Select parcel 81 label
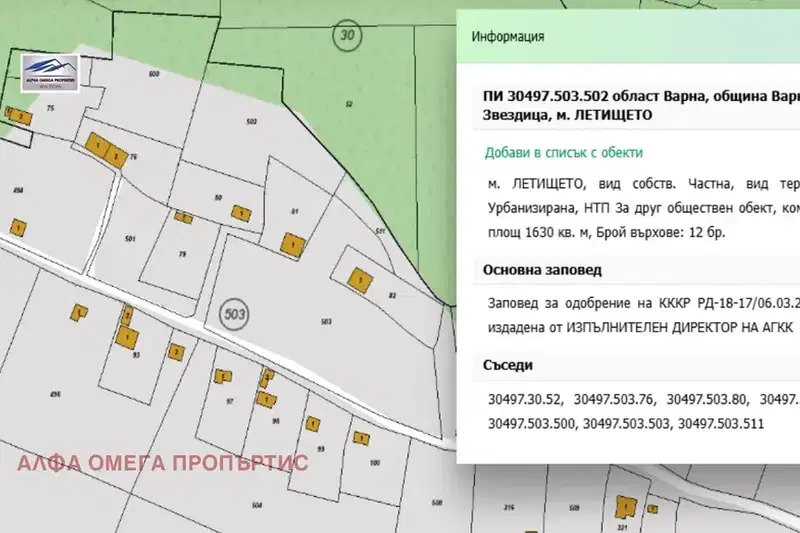The height and width of the screenshot is (533, 800). point(294,211)
